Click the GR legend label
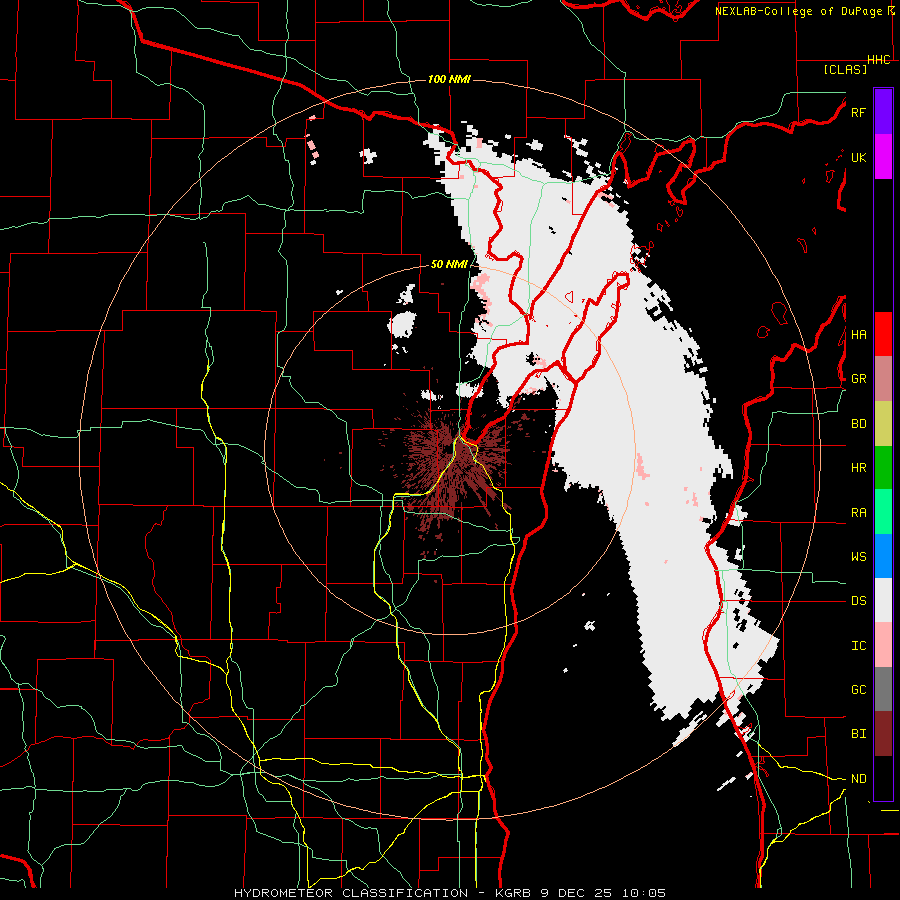Image resolution: width=900 pixels, height=900 pixels. 858,379
